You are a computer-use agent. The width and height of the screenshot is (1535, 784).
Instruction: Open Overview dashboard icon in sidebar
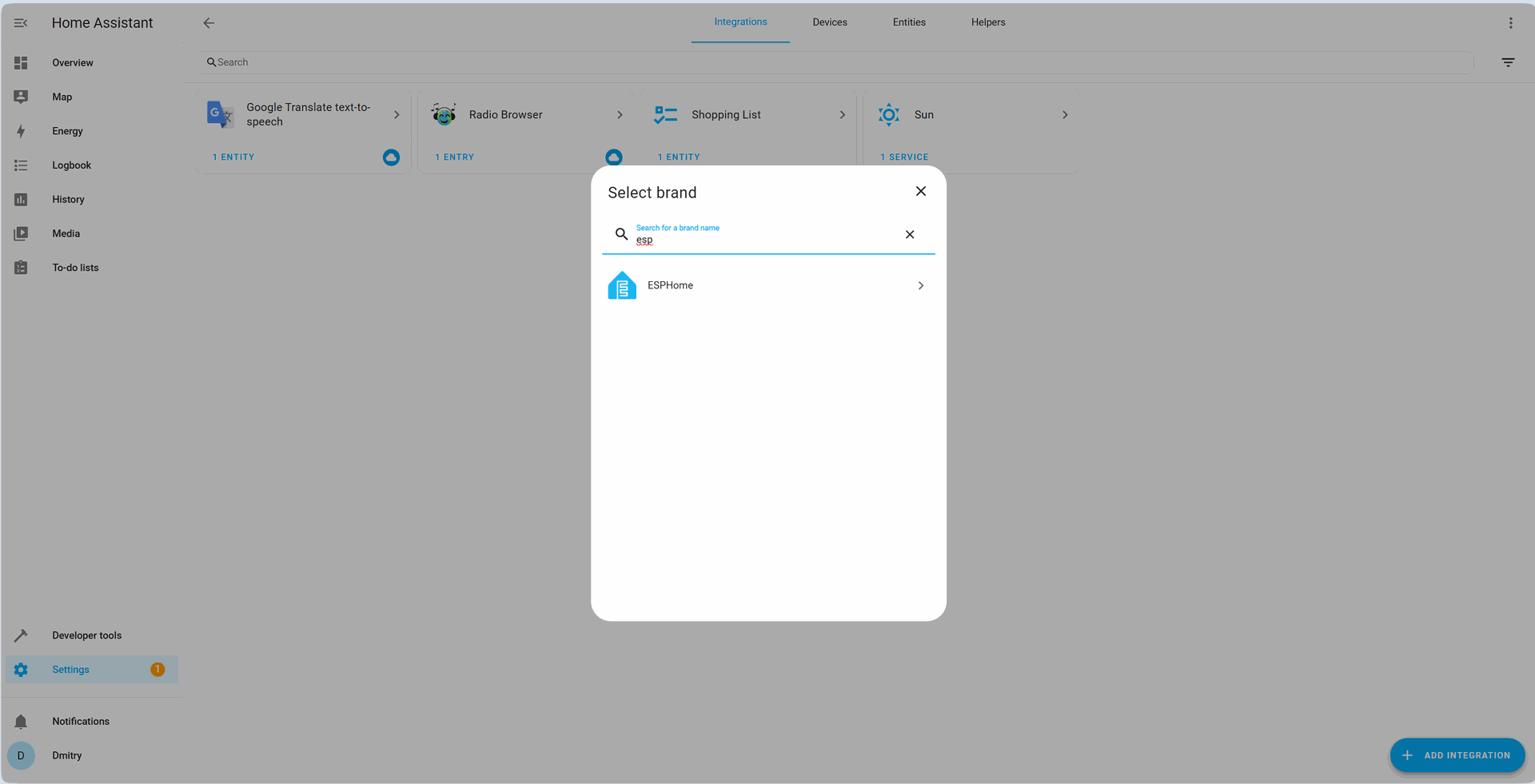(x=21, y=63)
